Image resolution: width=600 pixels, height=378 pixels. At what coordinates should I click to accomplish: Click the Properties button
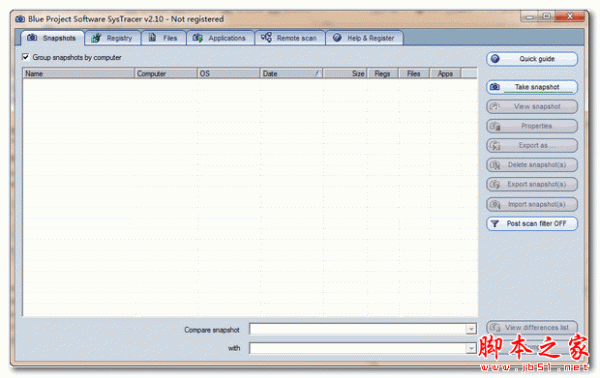coord(532,126)
